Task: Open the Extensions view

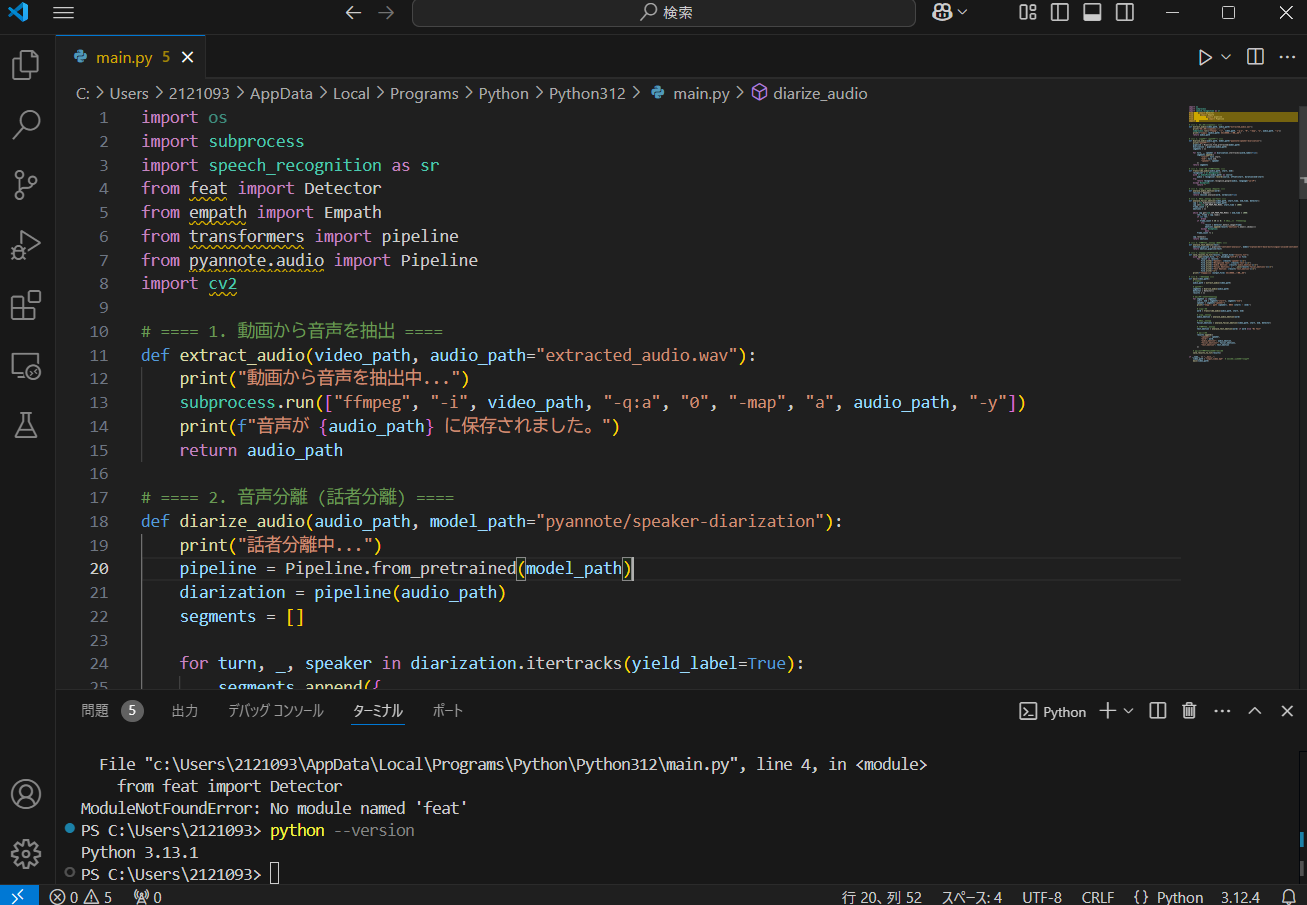Action: tap(25, 305)
